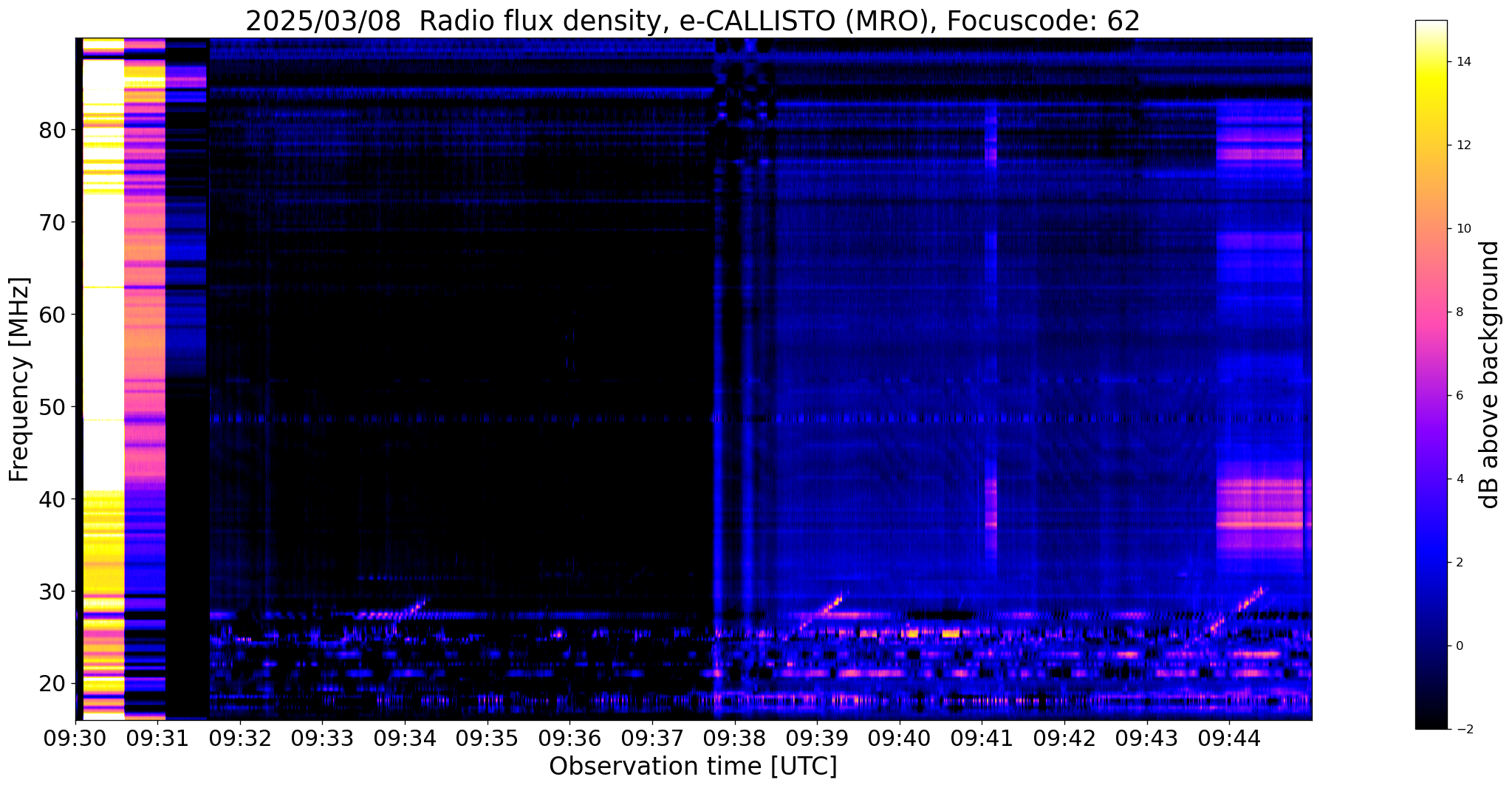This screenshot has width=1512, height=788.
Task: Click the 09:35 time tick label
Action: tap(488, 739)
